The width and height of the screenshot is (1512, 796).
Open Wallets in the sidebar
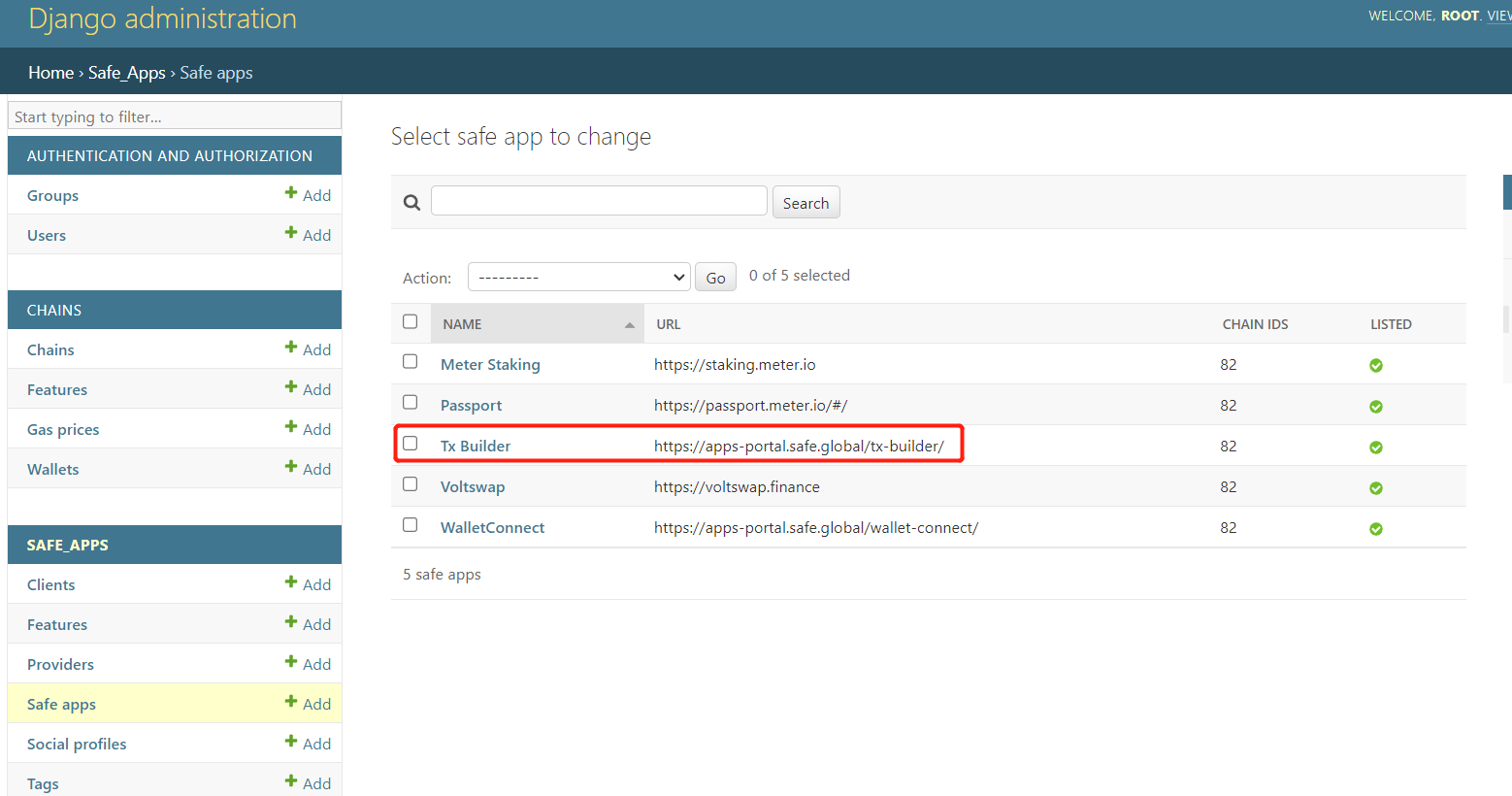pyautogui.click(x=52, y=469)
